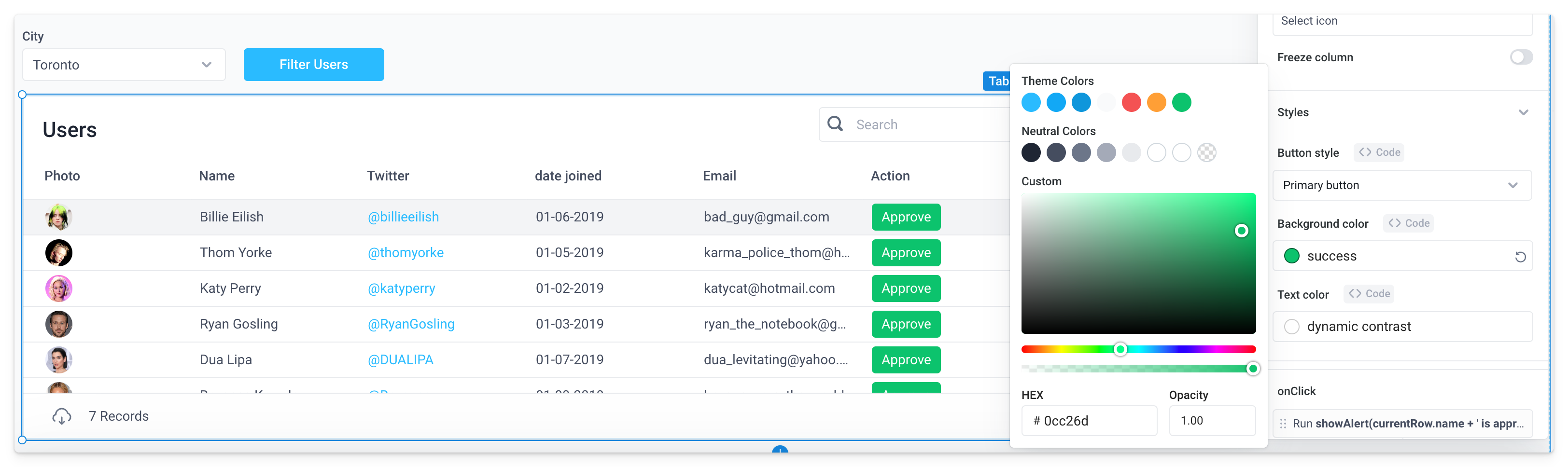Approve Thom Yorke with the Approve button
The width and height of the screenshot is (1568, 467).
click(905, 253)
